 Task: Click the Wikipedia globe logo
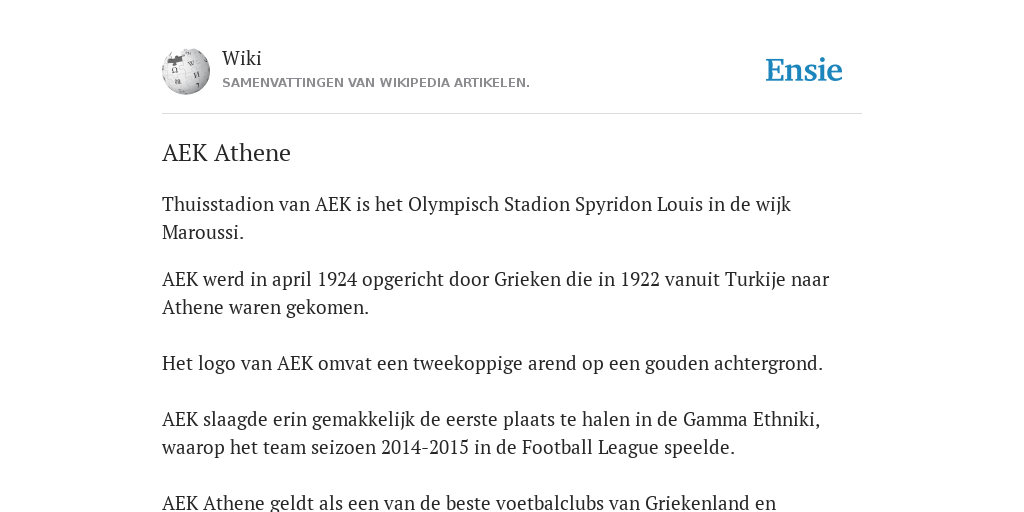(x=186, y=71)
